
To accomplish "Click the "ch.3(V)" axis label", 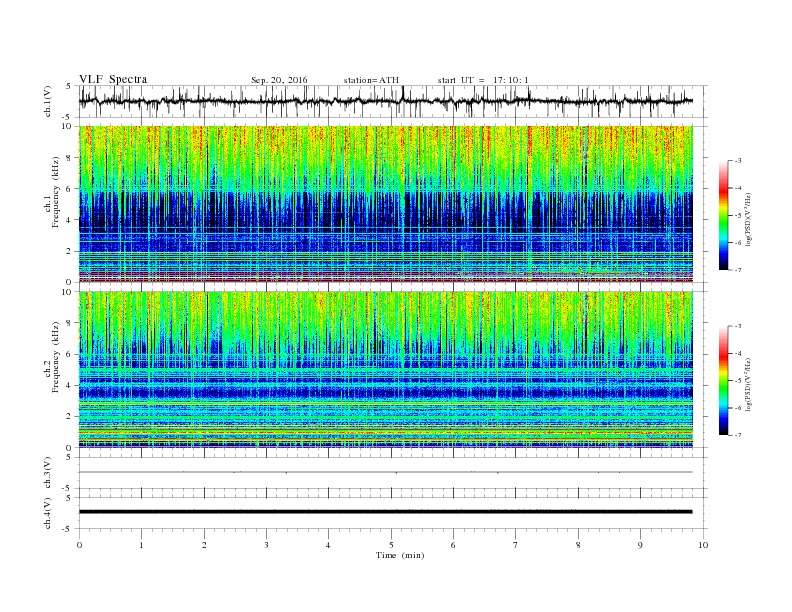I will point(47,473).
